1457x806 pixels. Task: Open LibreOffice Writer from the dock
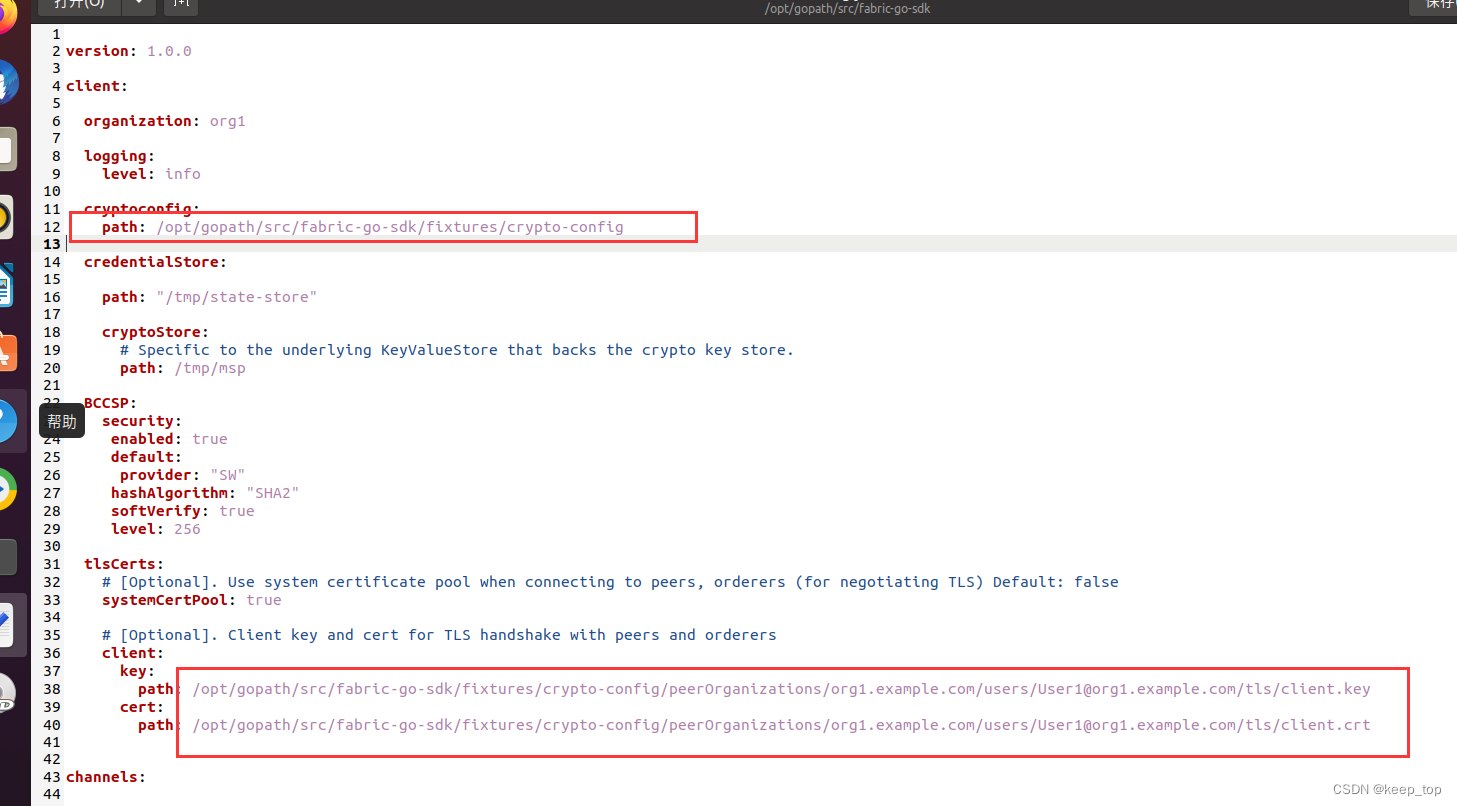13,284
